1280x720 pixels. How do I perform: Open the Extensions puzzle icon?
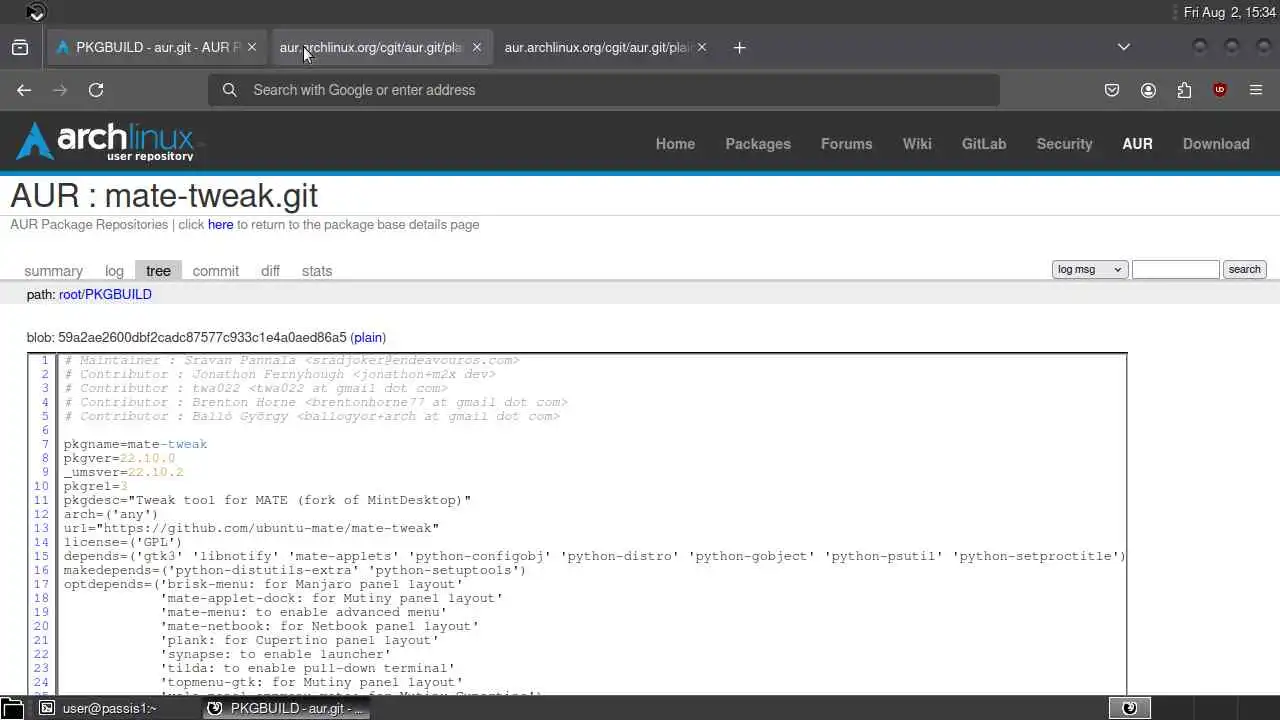coord(1184,90)
